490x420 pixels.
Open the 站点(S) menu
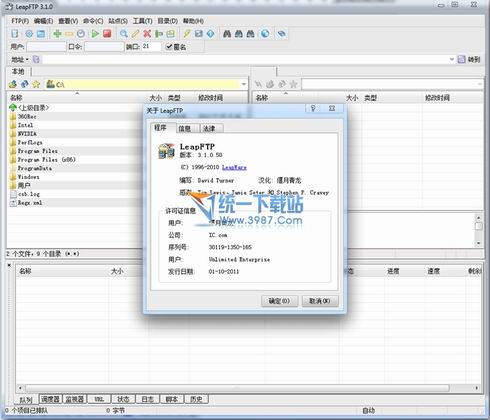pyautogui.click(x=118, y=21)
